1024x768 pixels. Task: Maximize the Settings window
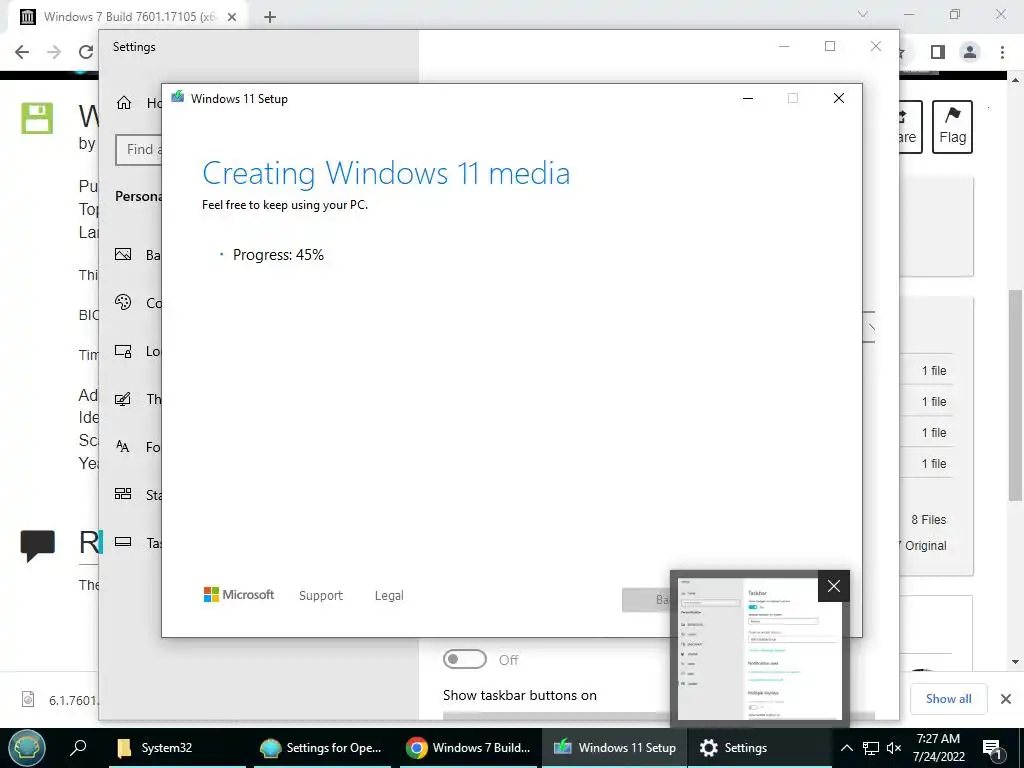[x=830, y=46]
